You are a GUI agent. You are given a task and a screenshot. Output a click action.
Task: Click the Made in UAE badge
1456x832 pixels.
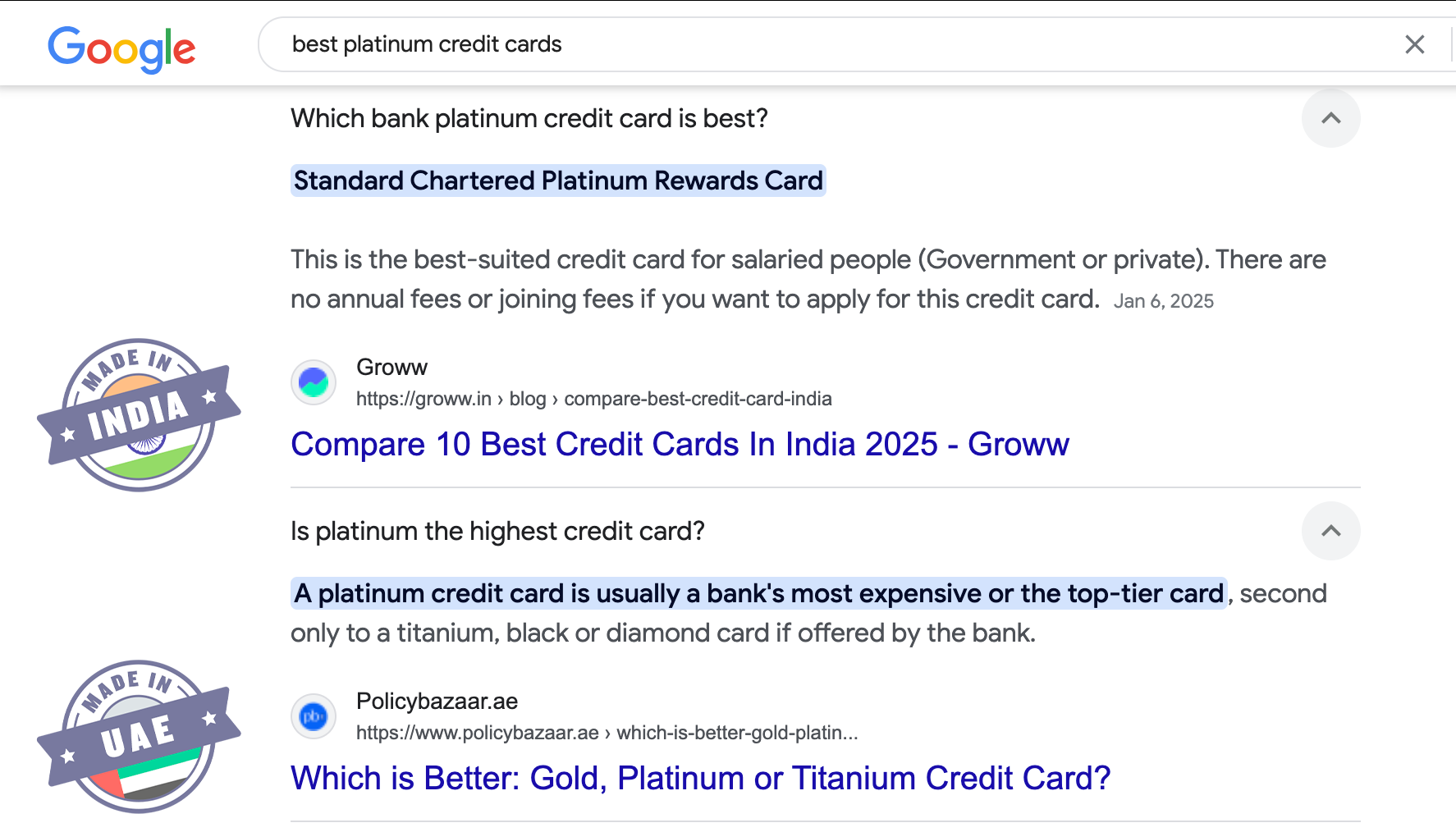[x=139, y=737]
